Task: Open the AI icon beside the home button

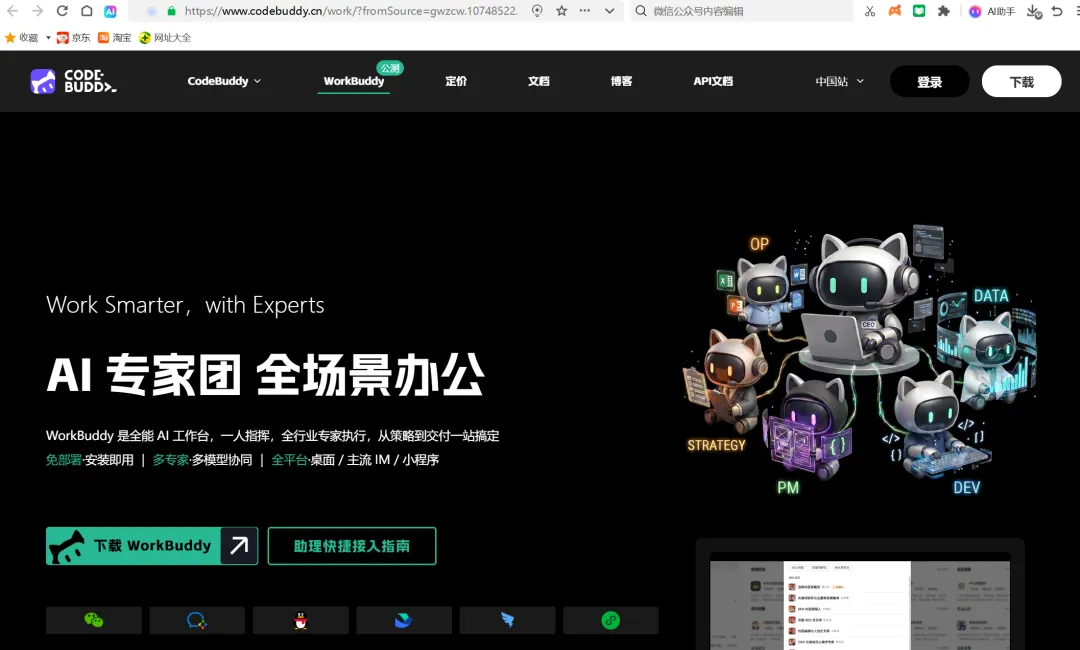Action: pos(110,12)
